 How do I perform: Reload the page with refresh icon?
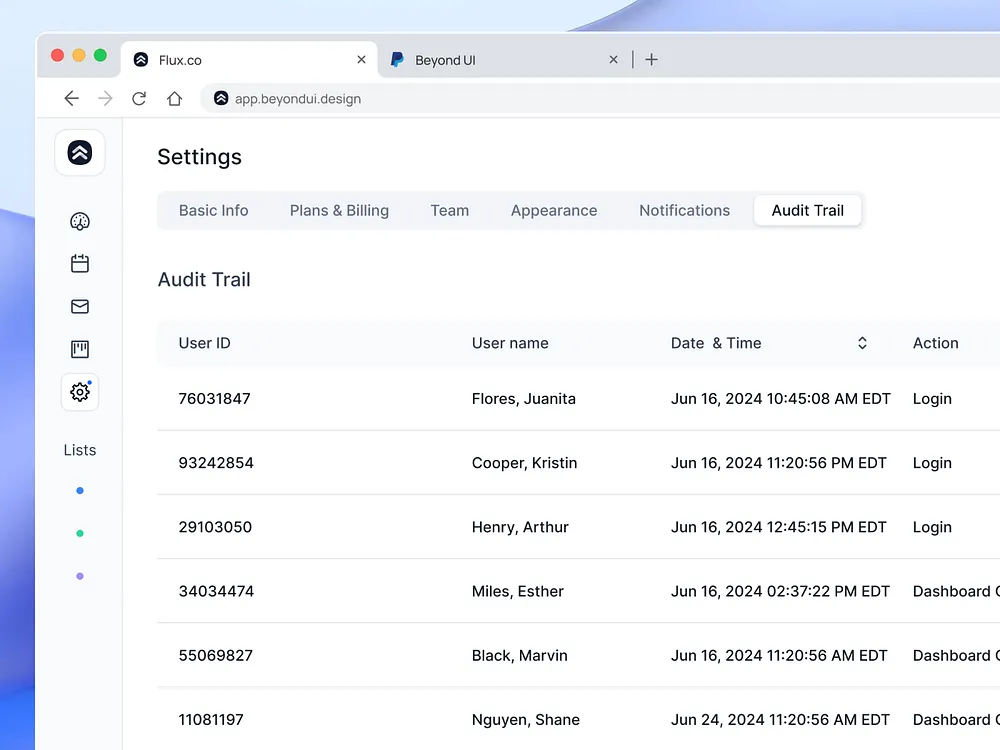[139, 98]
